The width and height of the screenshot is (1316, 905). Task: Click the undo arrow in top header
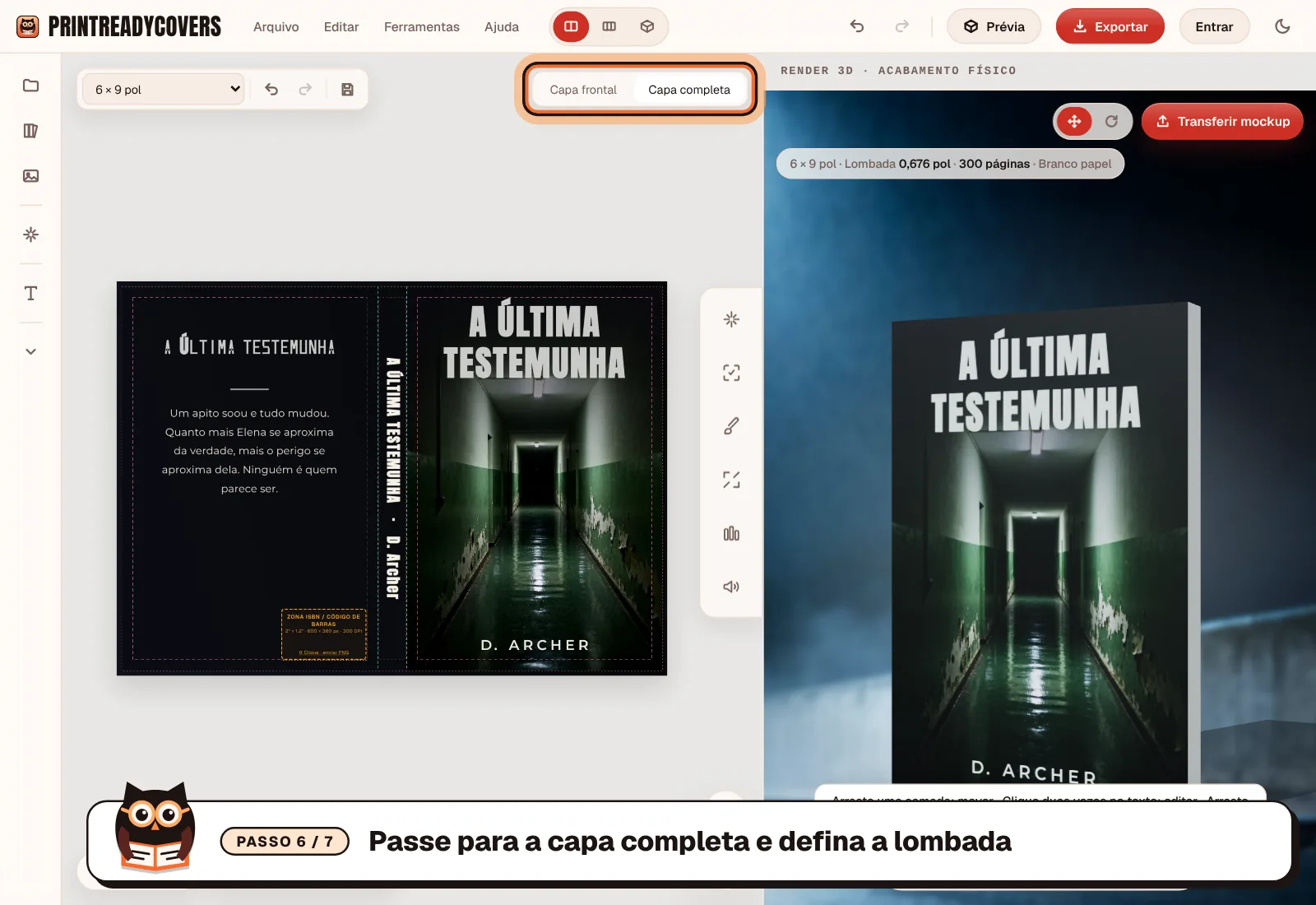[x=857, y=26]
